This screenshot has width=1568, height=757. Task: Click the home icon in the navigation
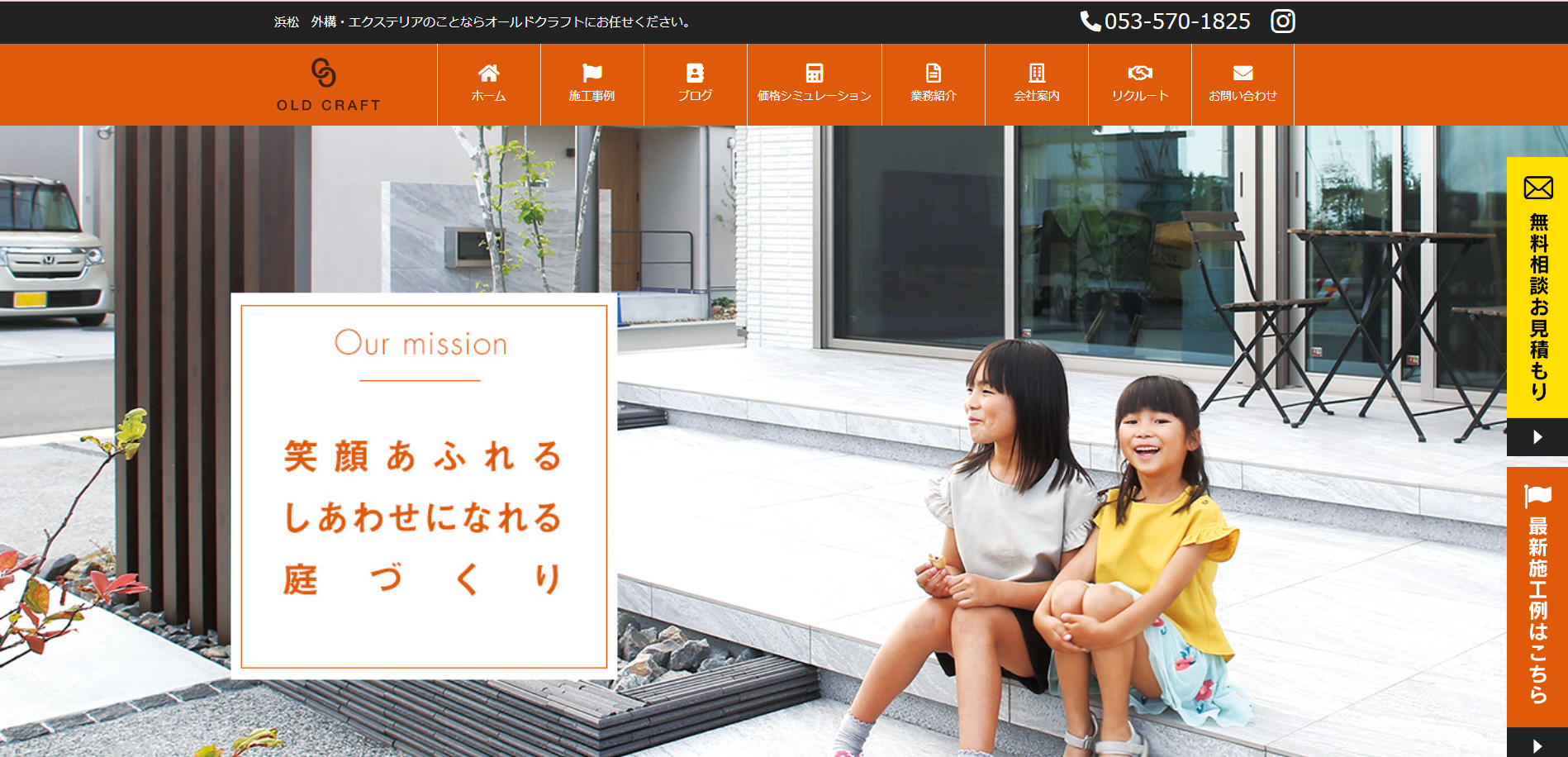(x=488, y=73)
